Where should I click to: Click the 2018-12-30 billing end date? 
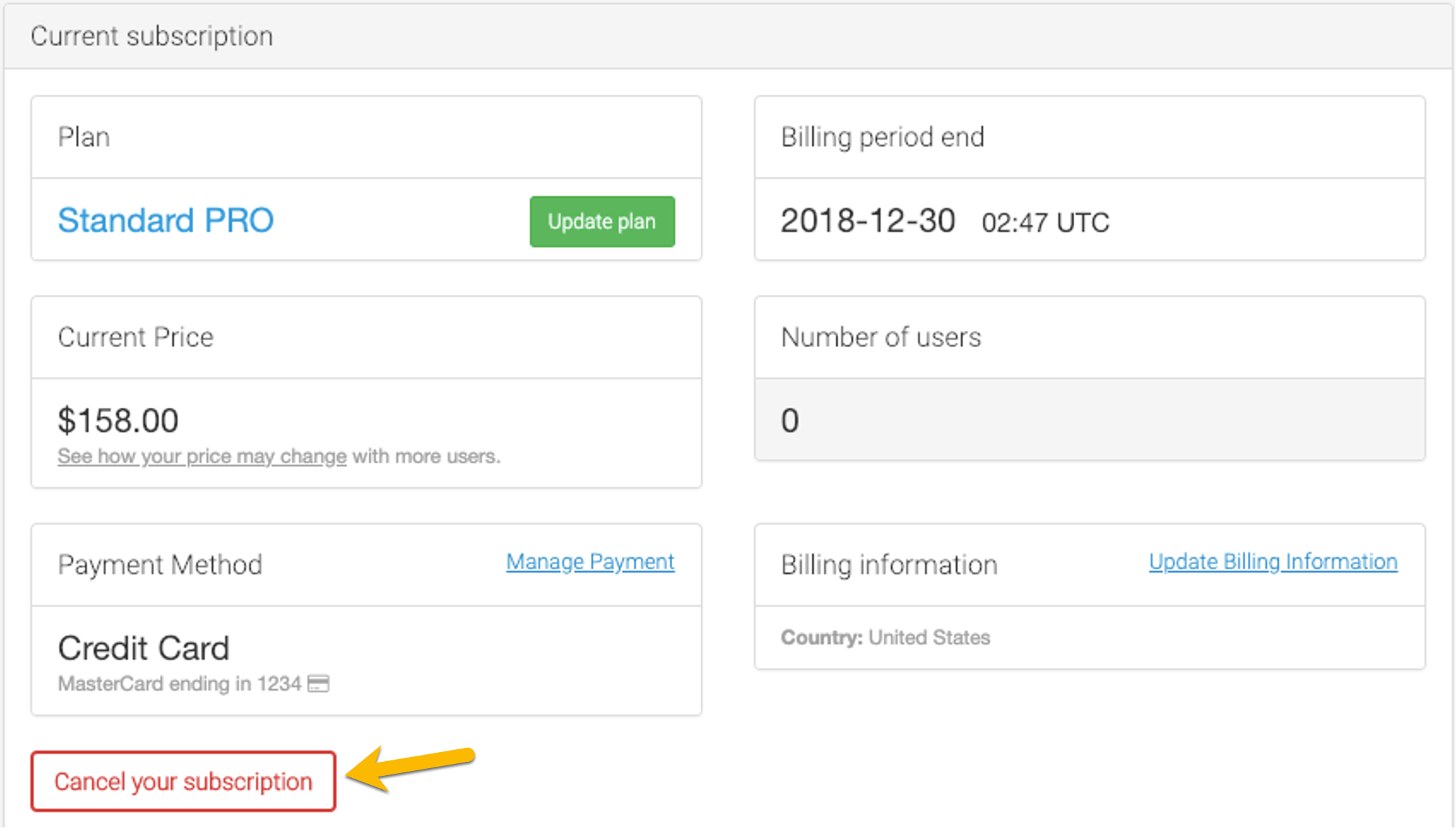pos(868,221)
